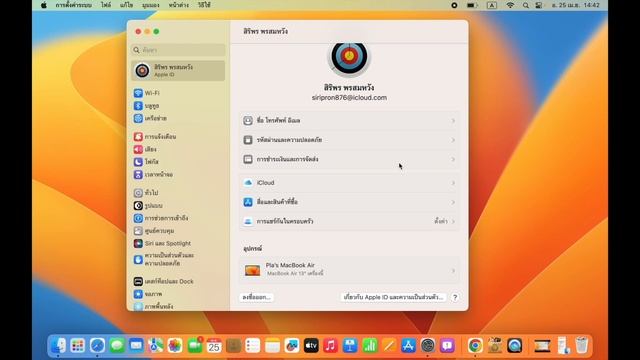Viewport: 640px width, 360px height.
Task: Expand the Password & Security row chevron
Action: coord(453,140)
